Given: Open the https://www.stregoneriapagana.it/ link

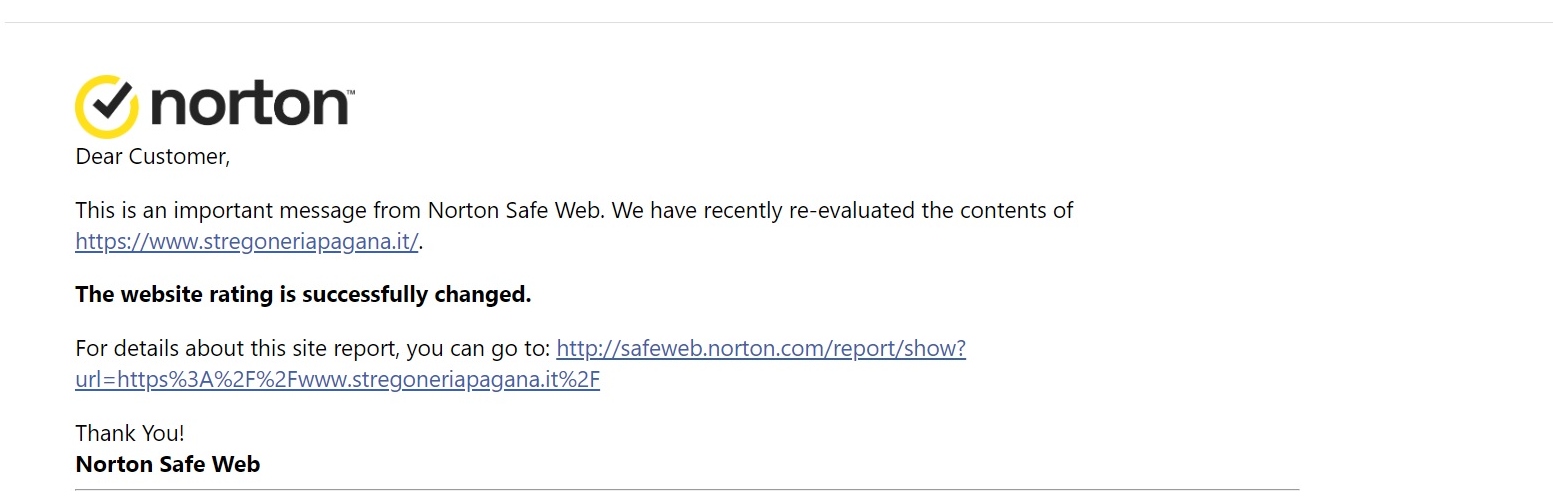Looking at the screenshot, I should click(247, 241).
